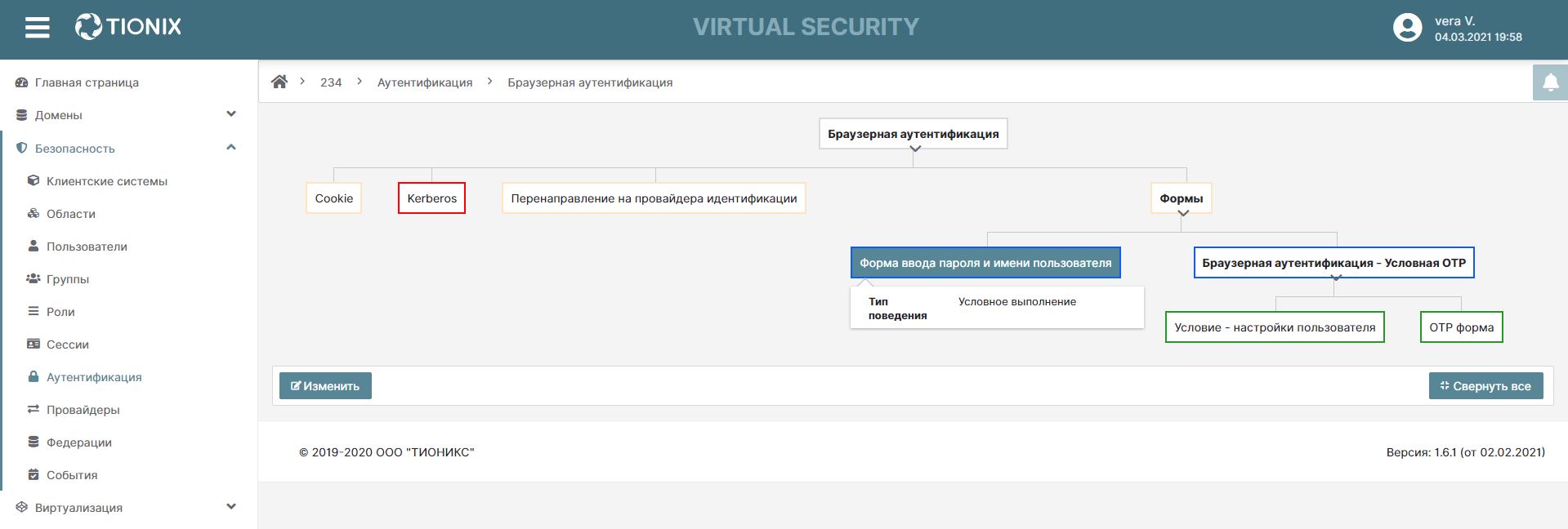
Task: Collapse the Формы tree node
Action: 1183,213
